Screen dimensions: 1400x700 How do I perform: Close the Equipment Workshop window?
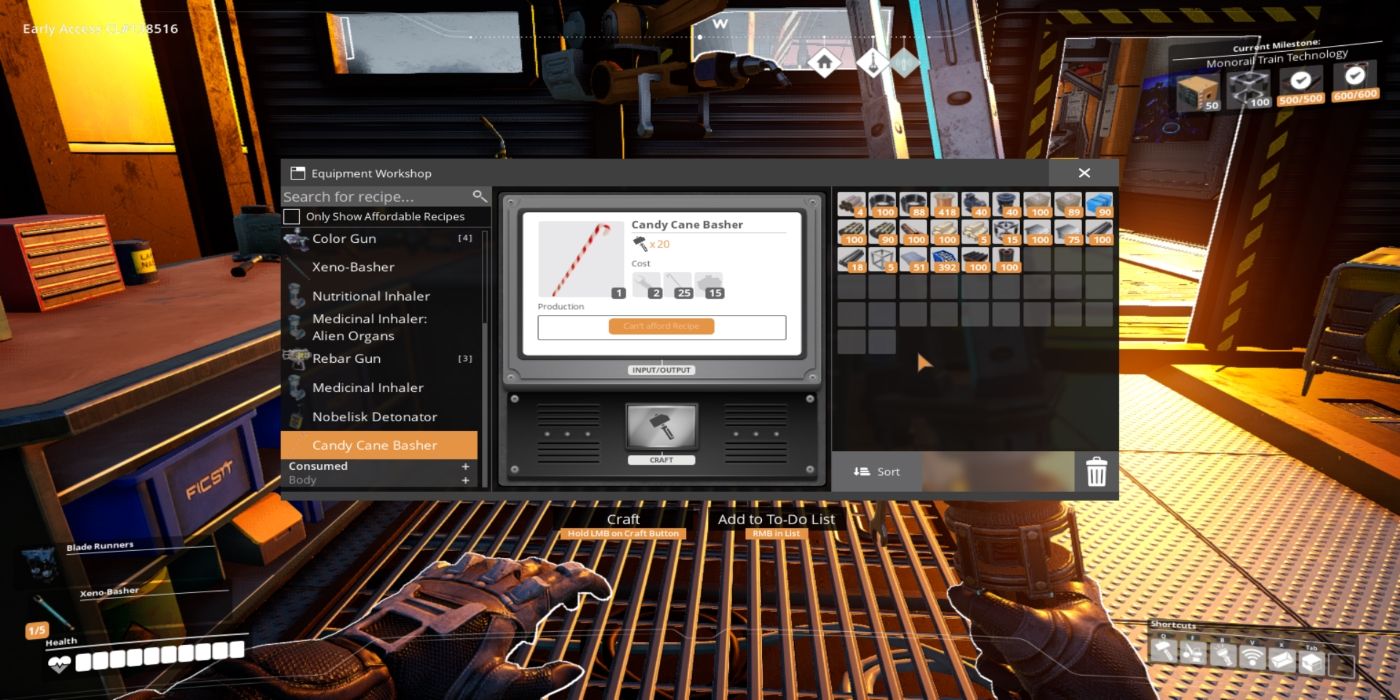click(1084, 173)
